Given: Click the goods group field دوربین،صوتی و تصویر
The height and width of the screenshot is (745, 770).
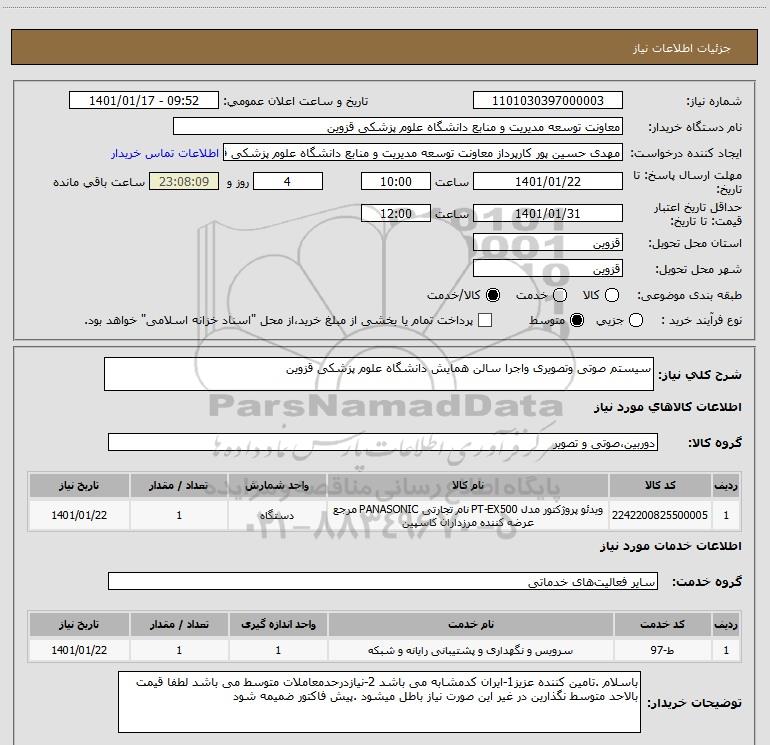Looking at the screenshot, I should (383, 442).
